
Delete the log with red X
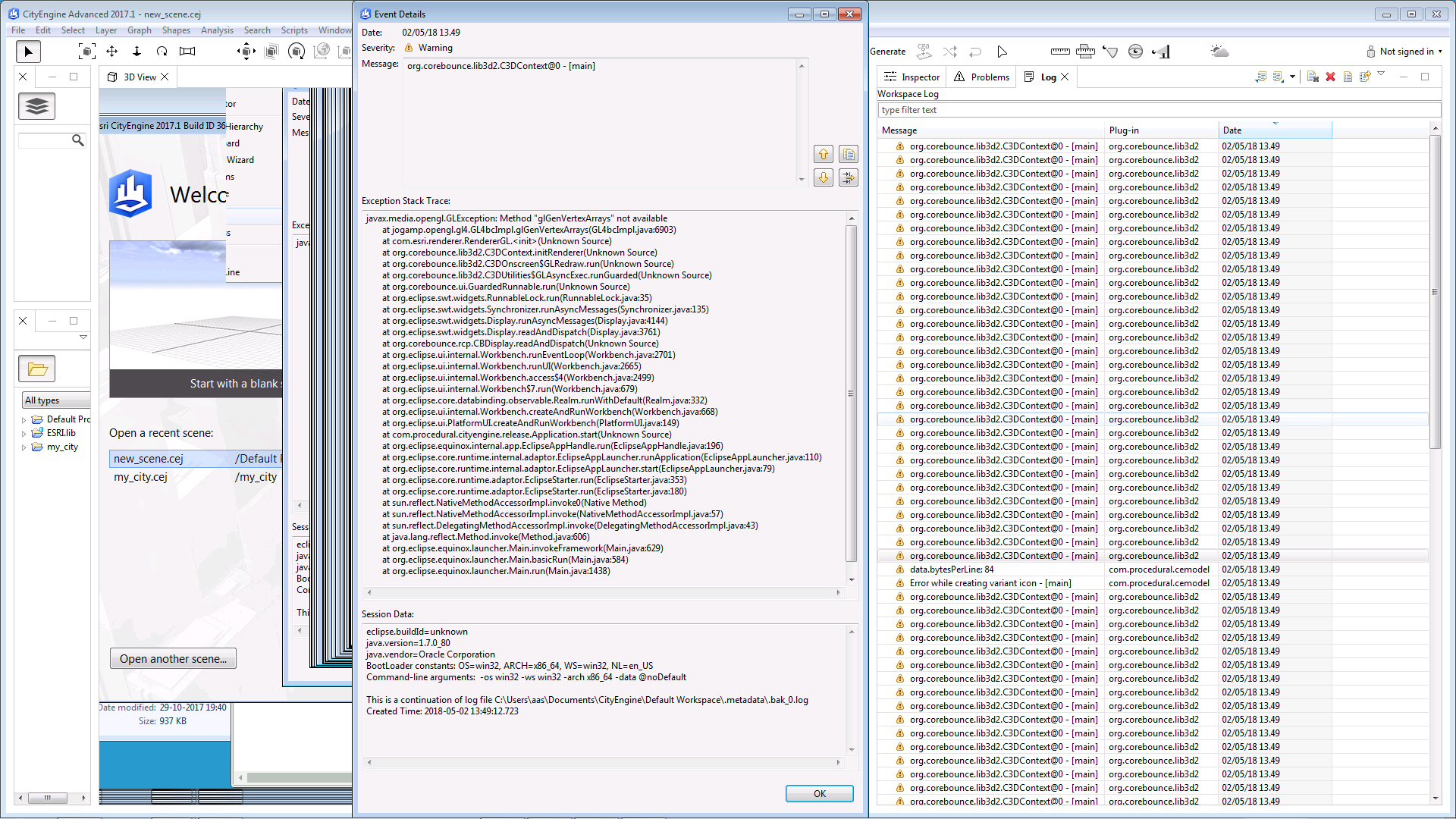[1330, 77]
